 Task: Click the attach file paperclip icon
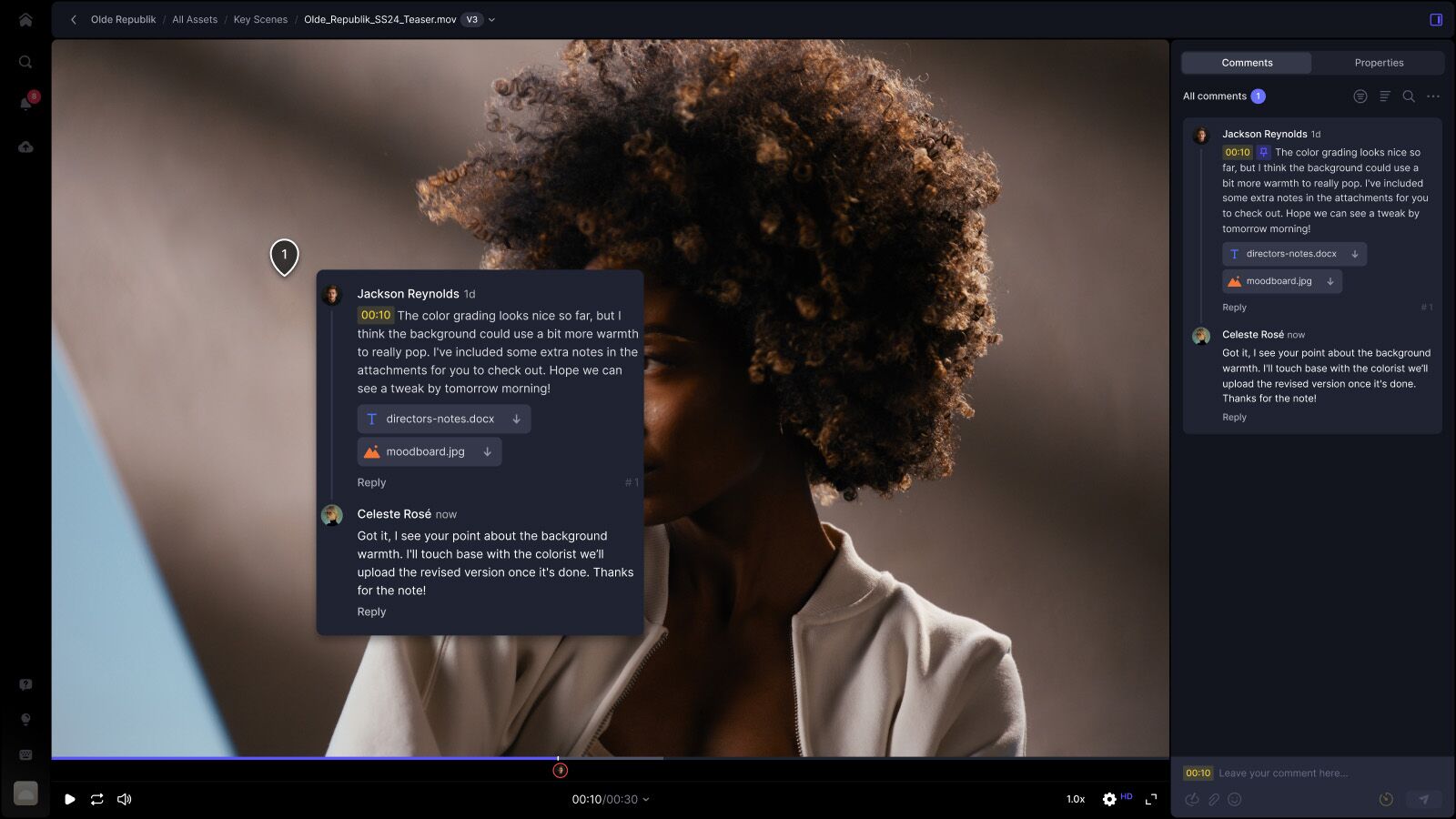[1213, 799]
